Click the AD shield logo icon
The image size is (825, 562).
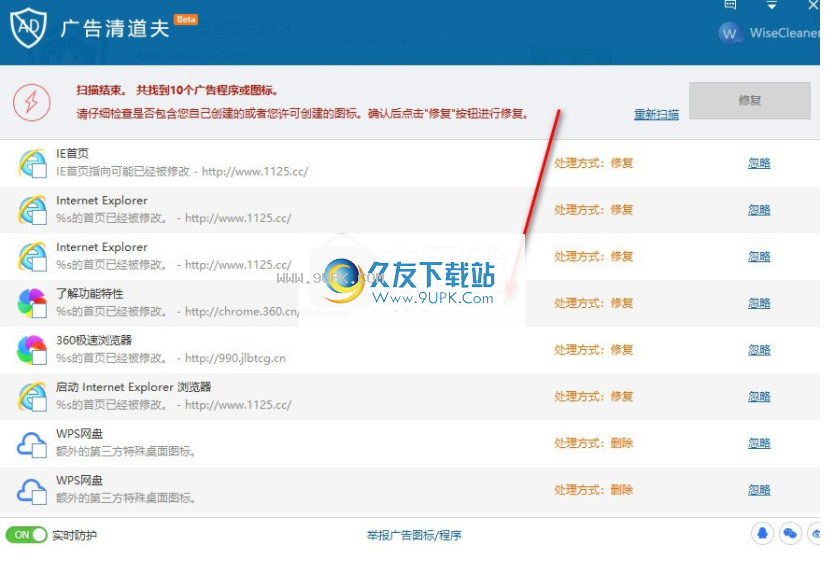click(28, 28)
